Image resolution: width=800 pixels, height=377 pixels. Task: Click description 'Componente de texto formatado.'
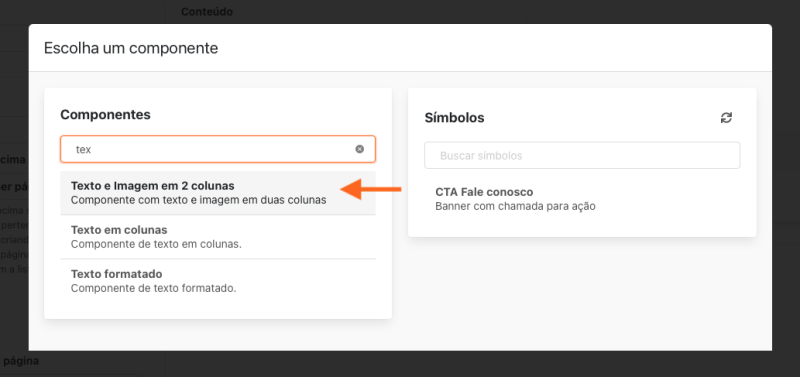coord(154,288)
